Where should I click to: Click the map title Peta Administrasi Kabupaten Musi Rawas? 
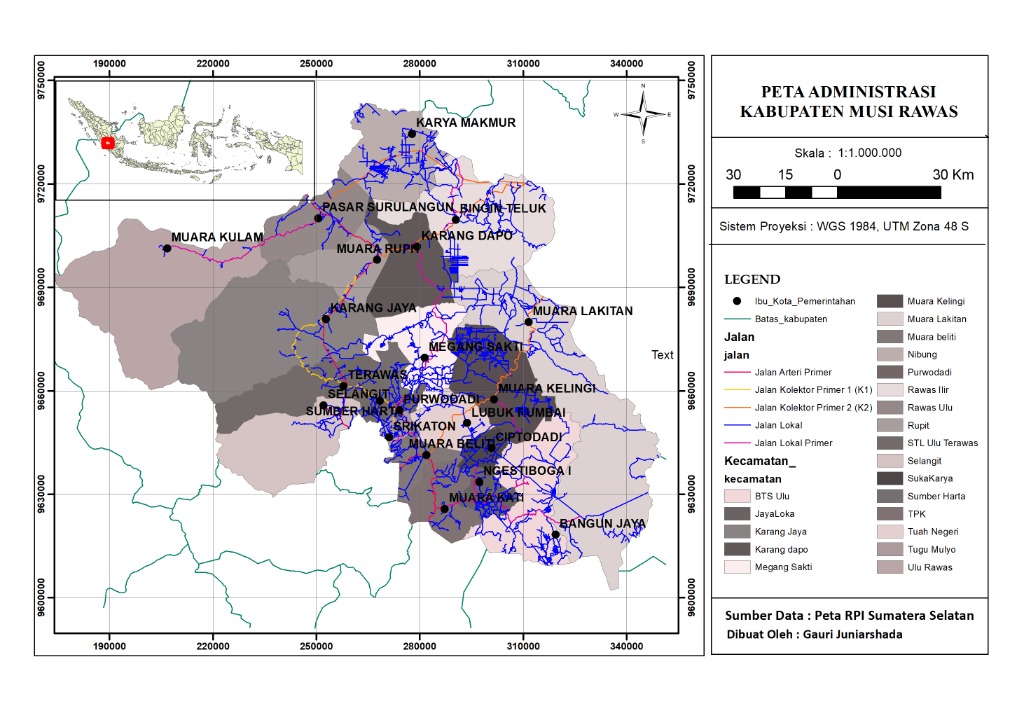click(848, 101)
